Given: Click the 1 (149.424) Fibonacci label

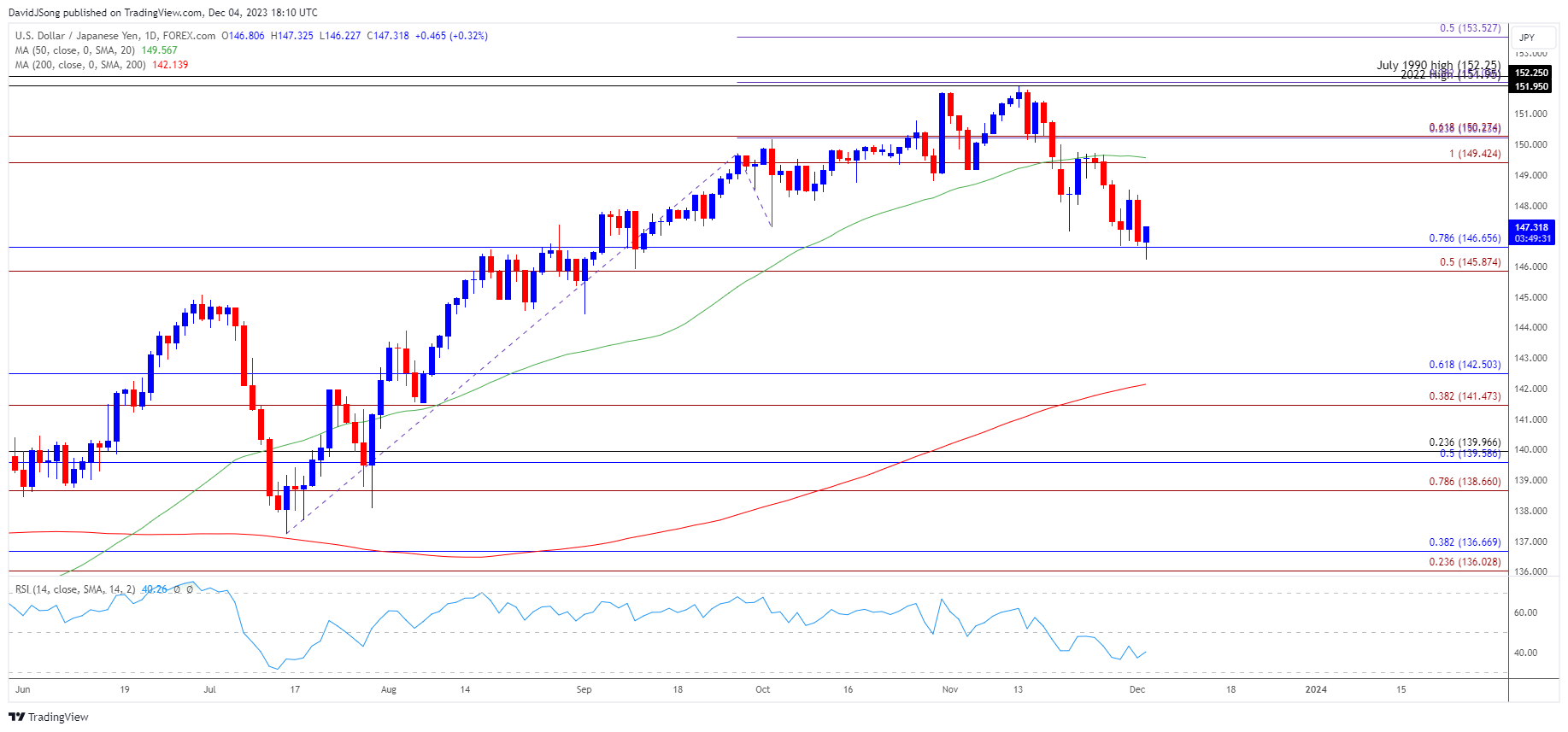Looking at the screenshot, I should point(1475,154).
